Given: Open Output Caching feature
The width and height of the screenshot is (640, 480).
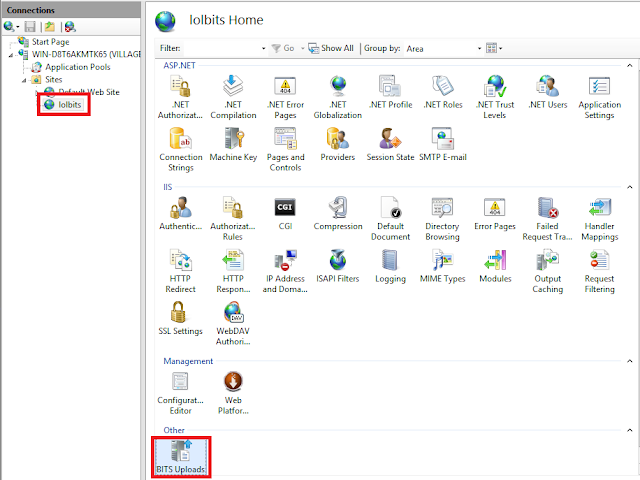Looking at the screenshot, I should point(547,271).
